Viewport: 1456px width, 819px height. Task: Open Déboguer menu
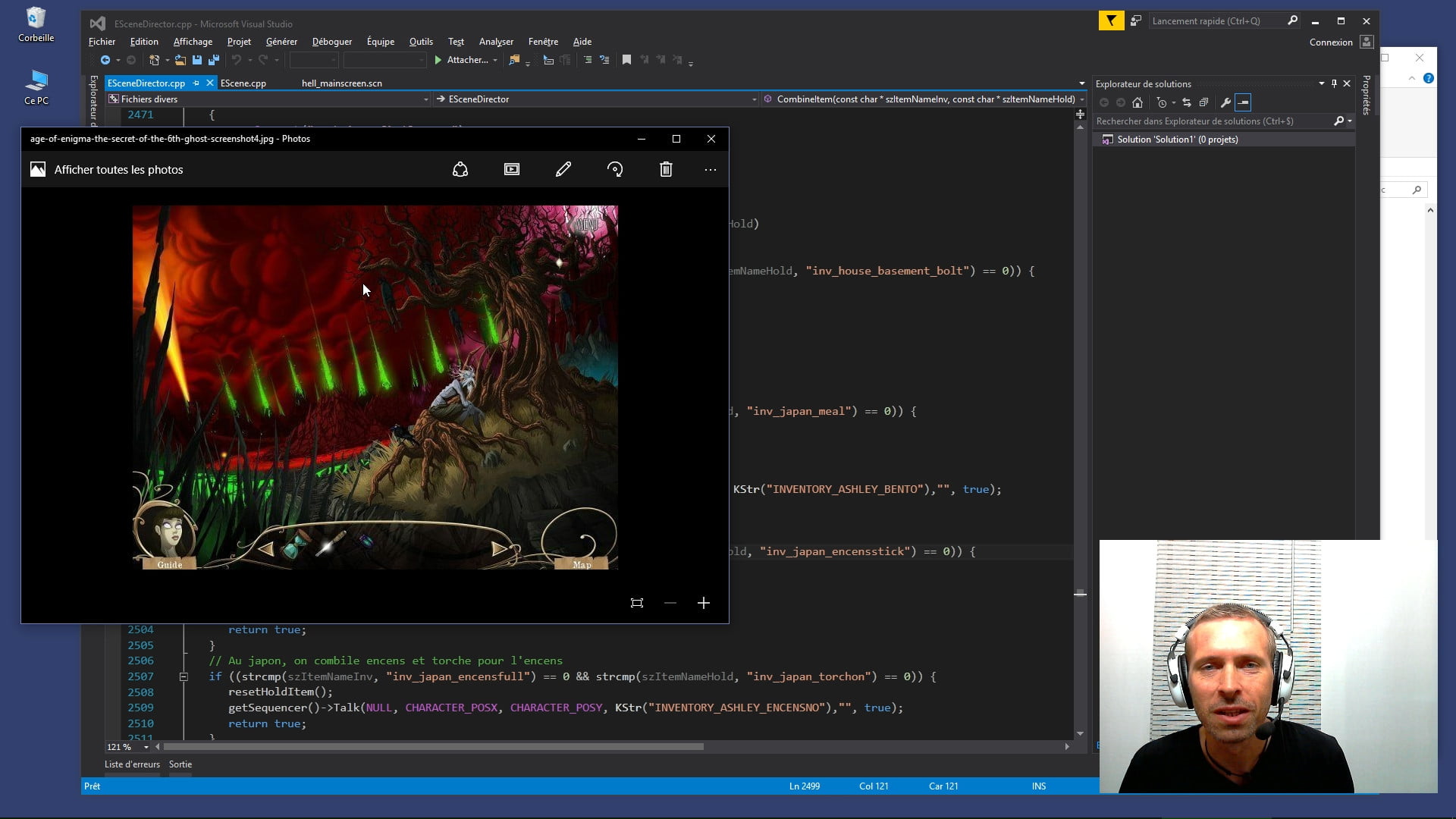tap(332, 42)
